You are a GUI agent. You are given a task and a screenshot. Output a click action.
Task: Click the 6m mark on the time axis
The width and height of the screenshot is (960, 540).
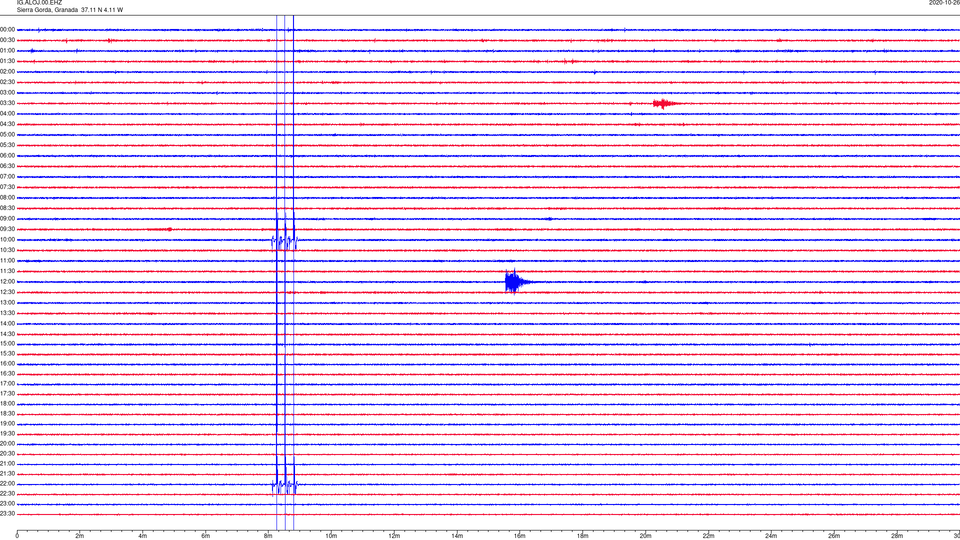tap(206, 536)
